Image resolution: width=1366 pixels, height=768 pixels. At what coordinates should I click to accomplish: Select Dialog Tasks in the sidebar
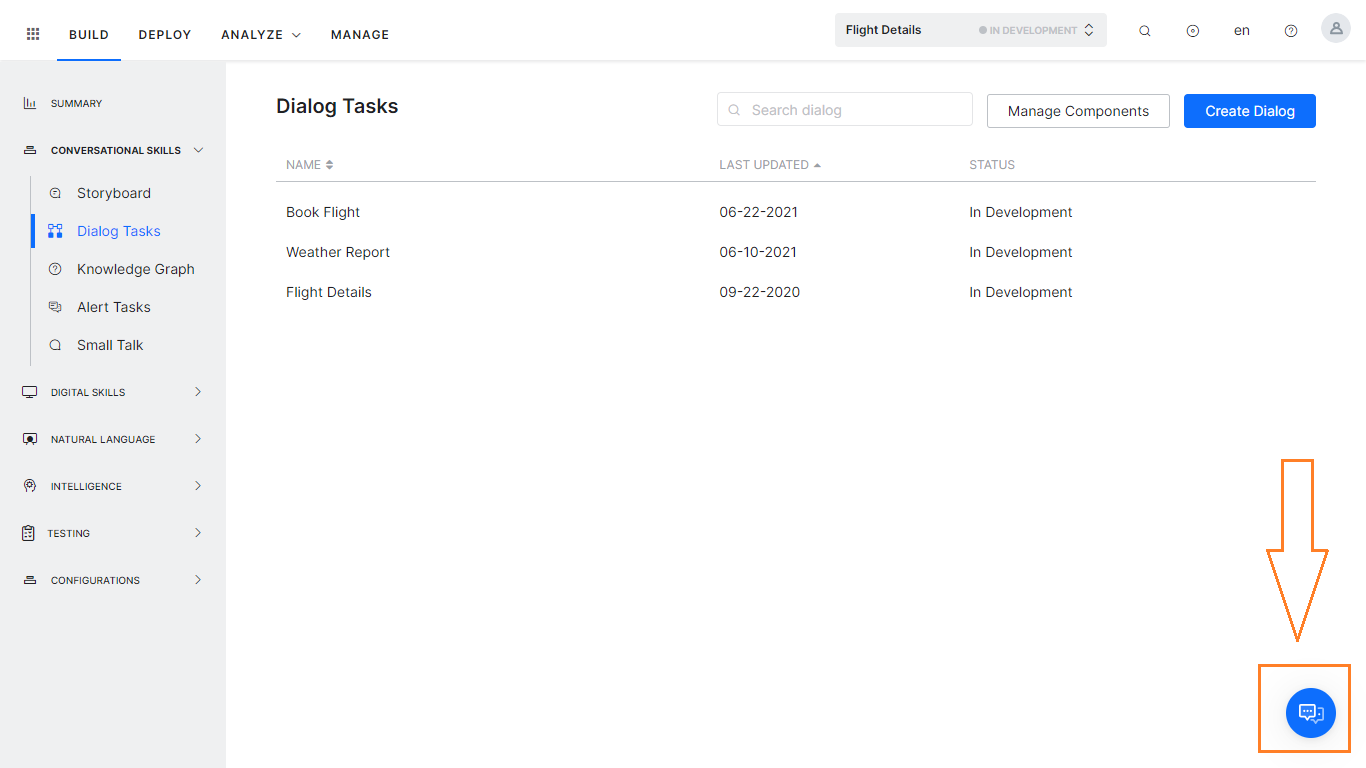(119, 231)
